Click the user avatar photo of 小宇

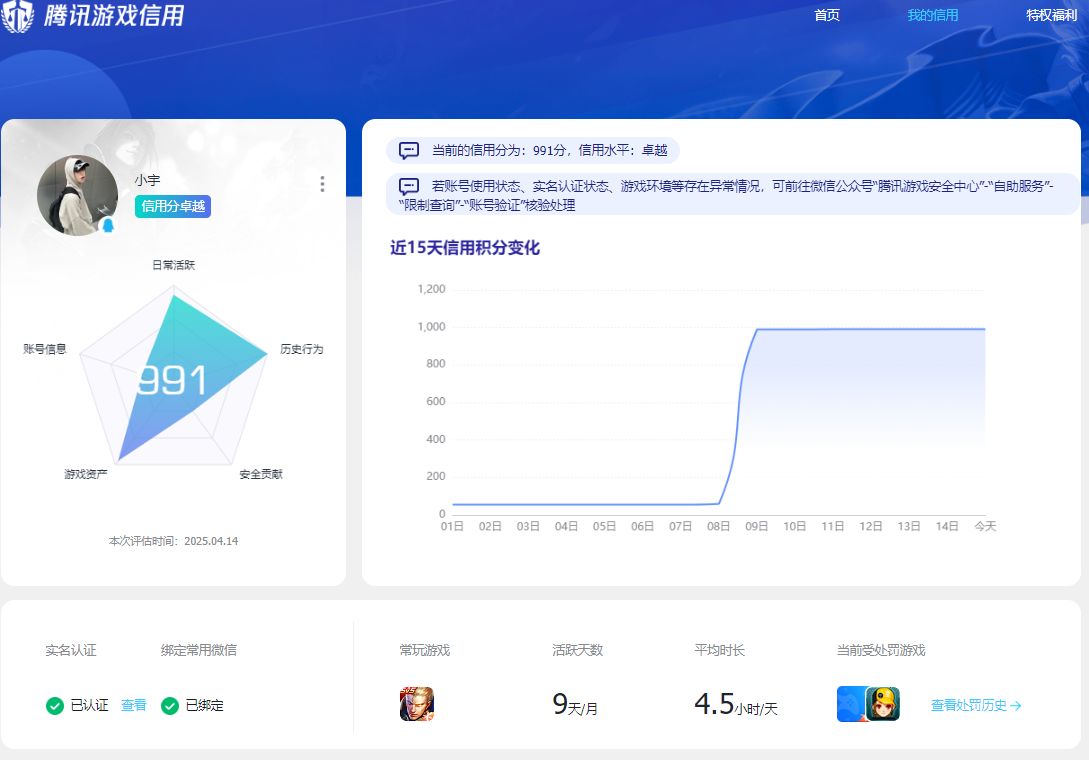(x=77, y=195)
